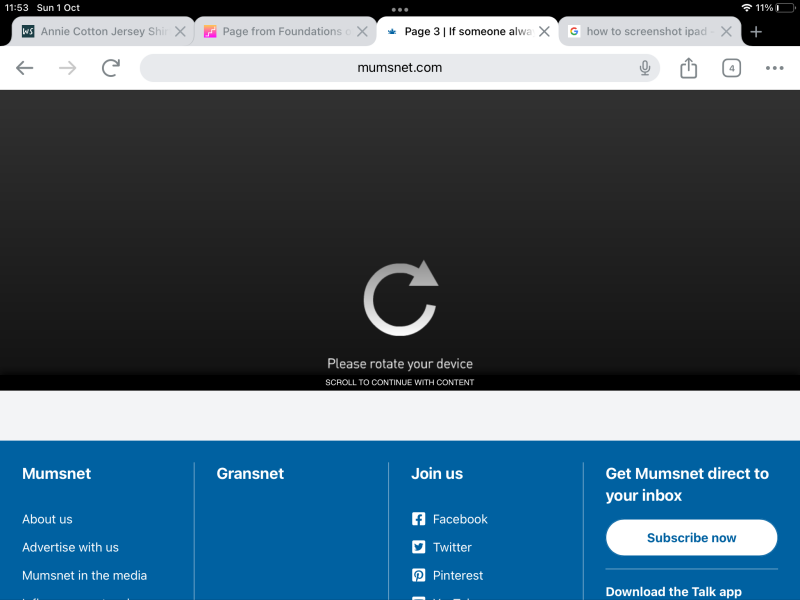Click the Facebook icon in Join us
800x600 pixels.
[419, 519]
